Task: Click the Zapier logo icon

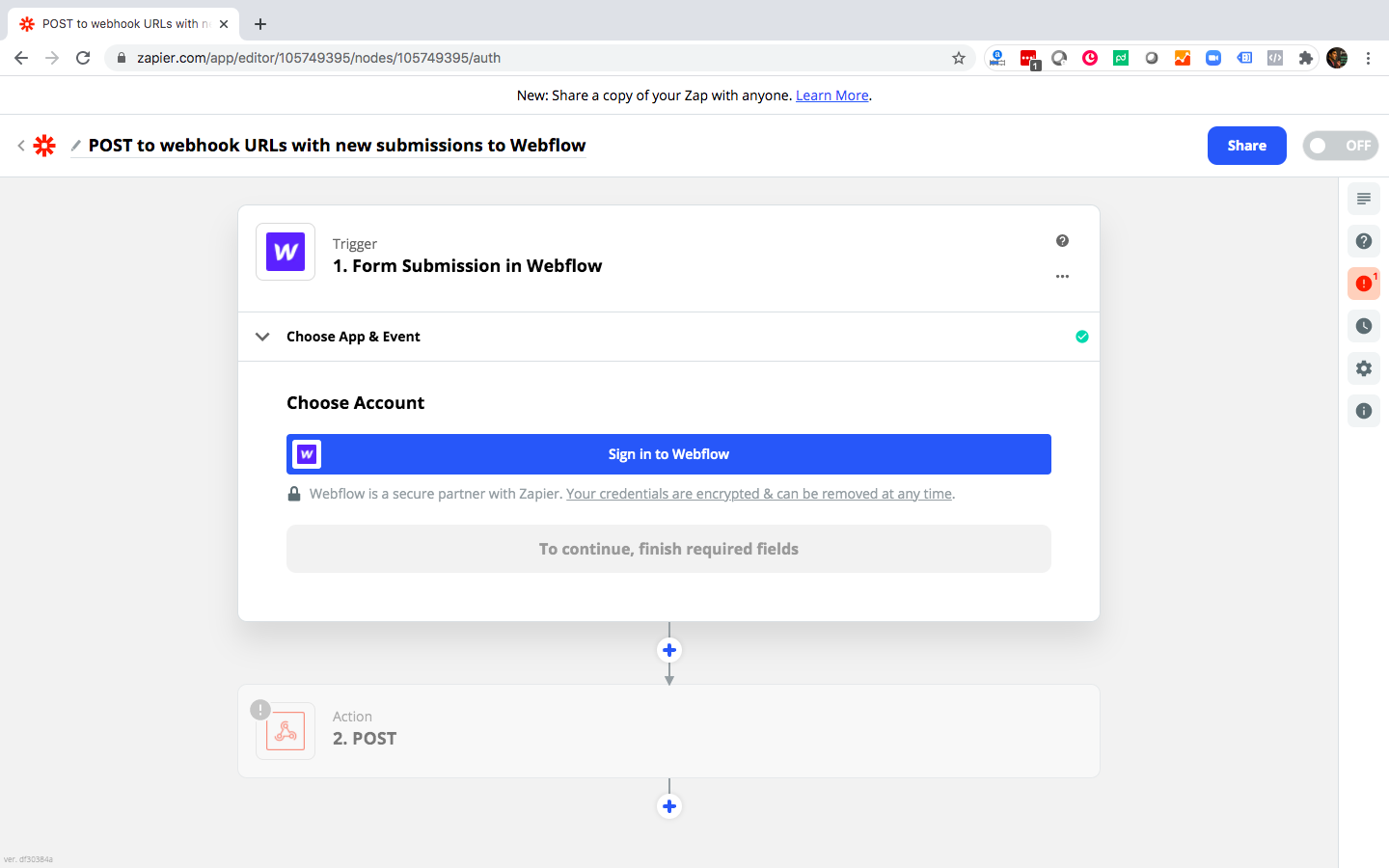Action: click(44, 146)
